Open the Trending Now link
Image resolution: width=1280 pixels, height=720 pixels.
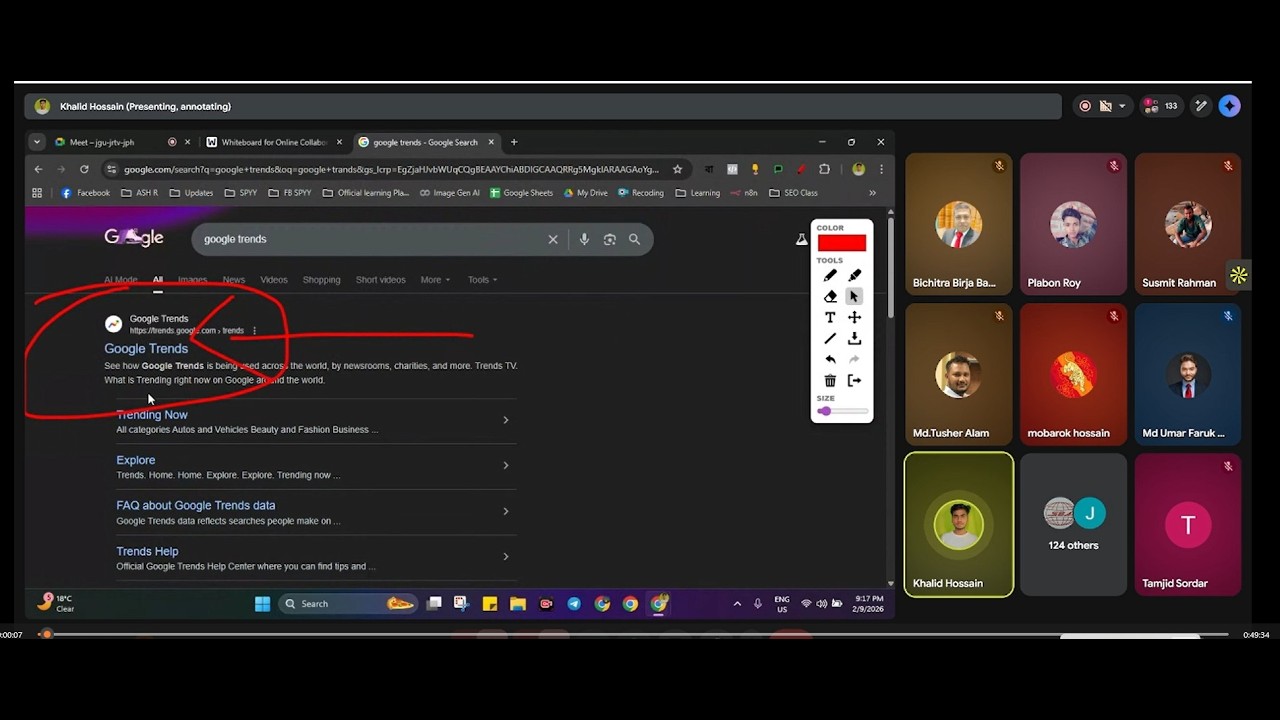[x=152, y=415]
